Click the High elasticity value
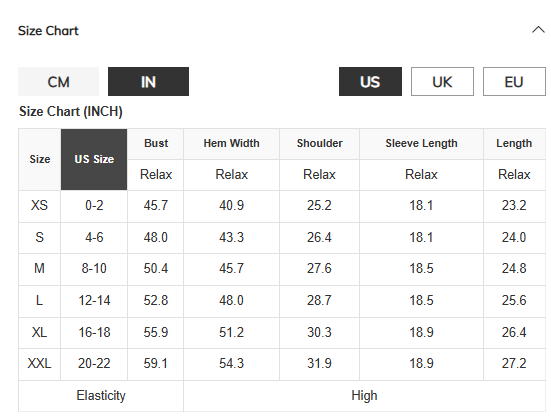Image resolution: width=551 pixels, height=419 pixels. 364,396
